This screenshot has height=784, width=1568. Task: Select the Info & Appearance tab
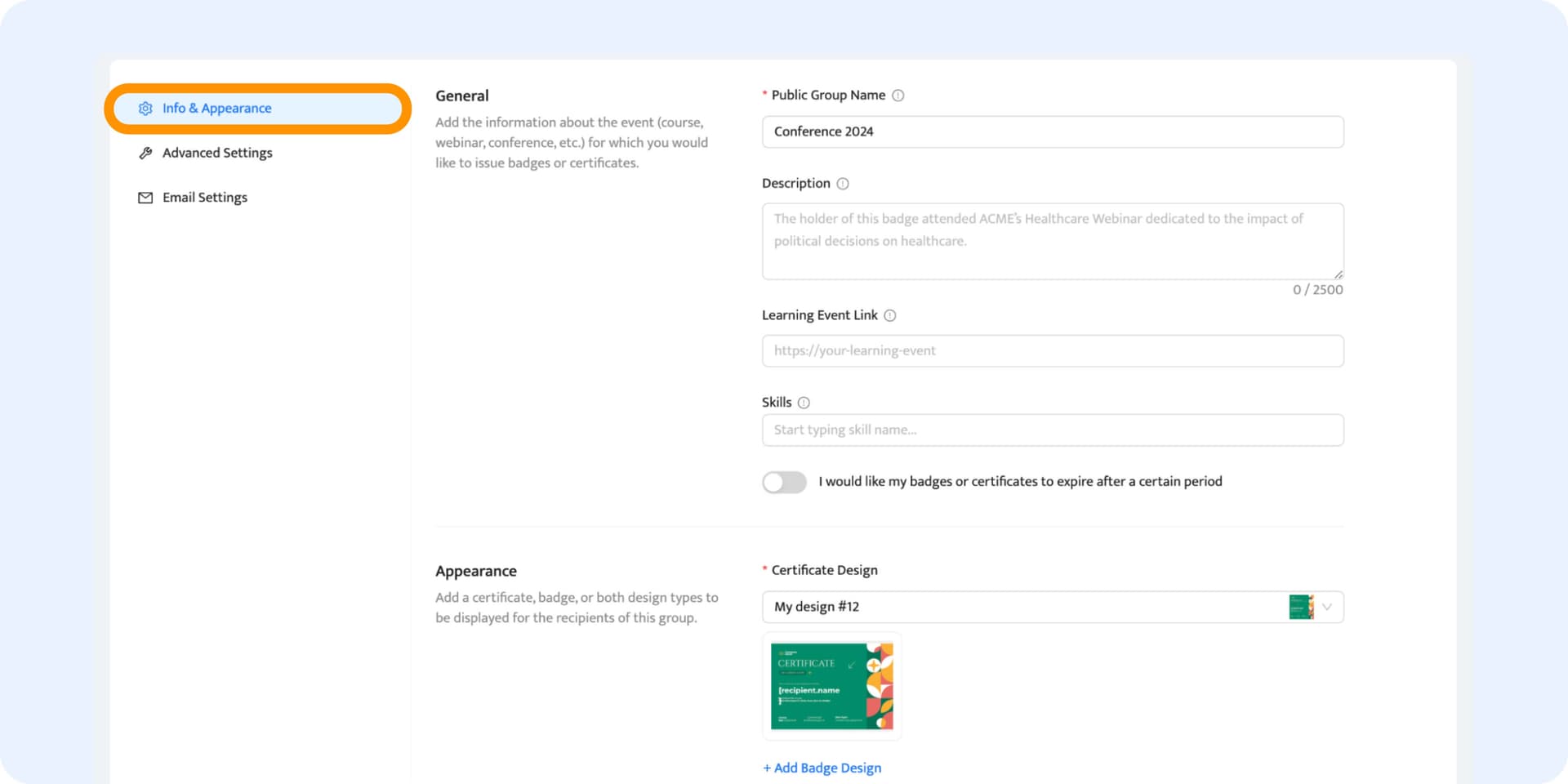pyautogui.click(x=217, y=108)
